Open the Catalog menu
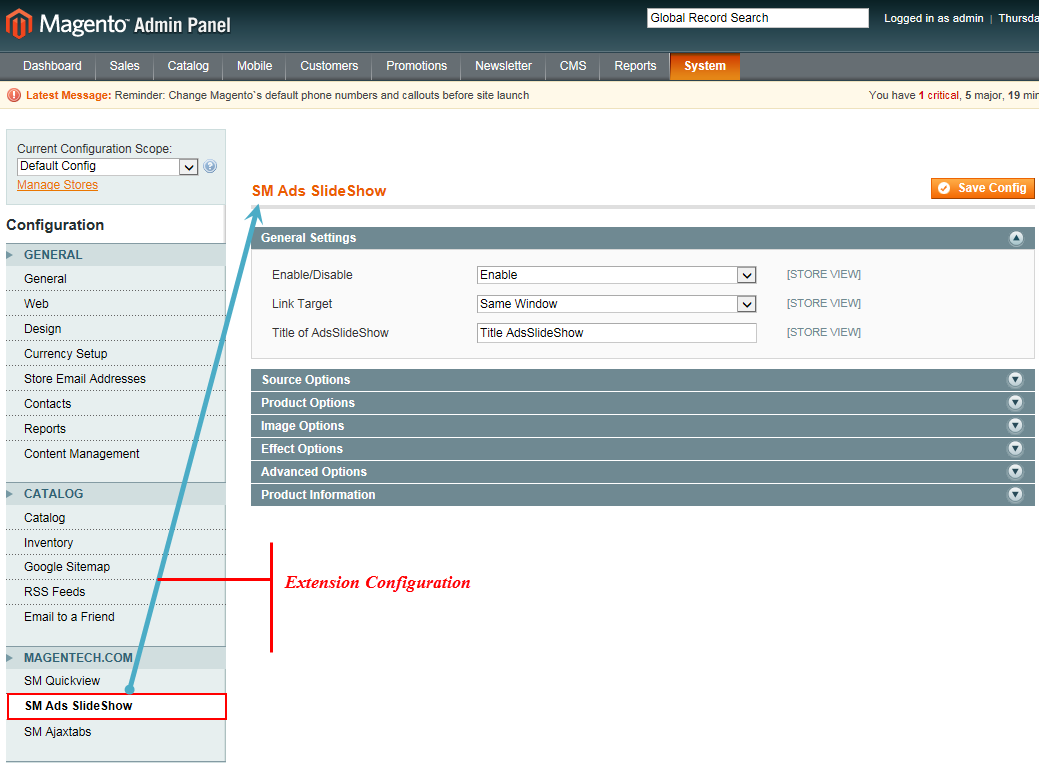1039x763 pixels. 188,66
